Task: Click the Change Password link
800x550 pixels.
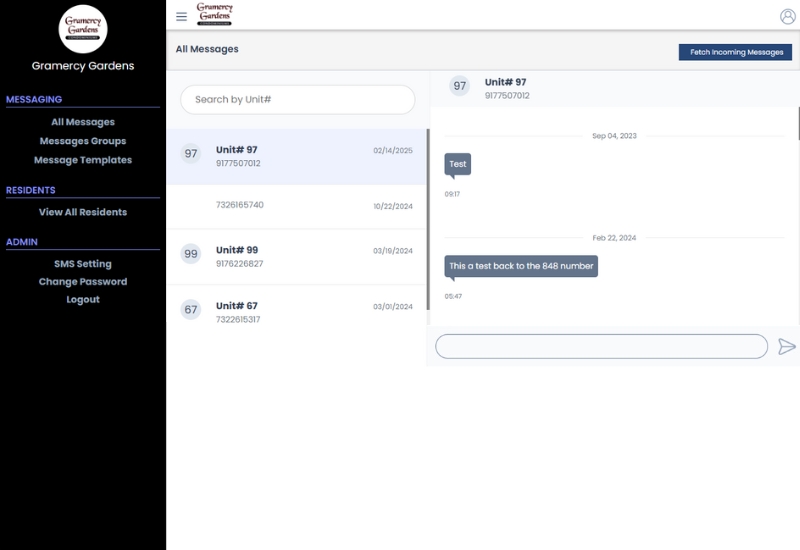Action: (x=83, y=282)
